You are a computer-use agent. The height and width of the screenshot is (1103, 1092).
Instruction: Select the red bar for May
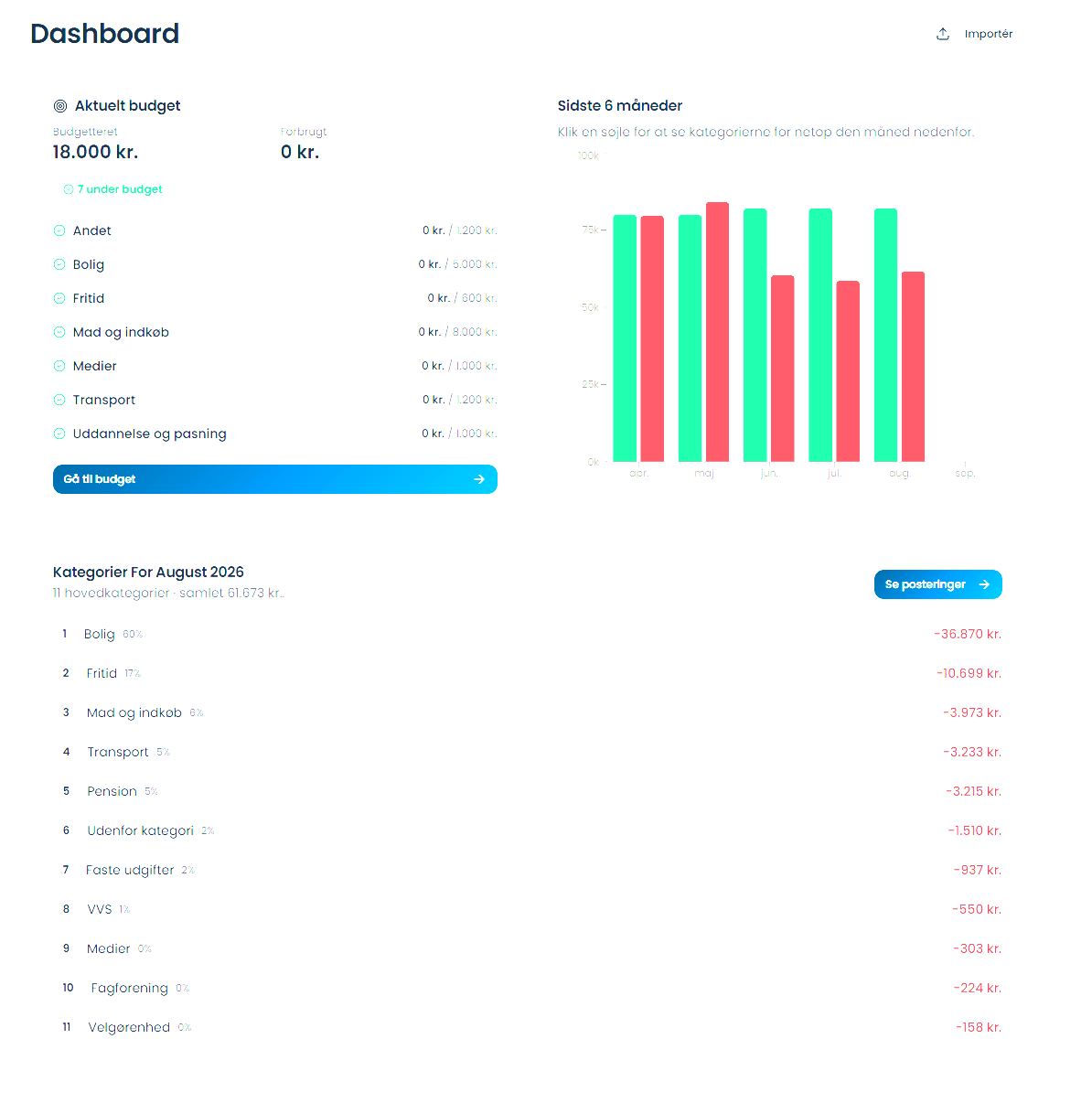718,332
